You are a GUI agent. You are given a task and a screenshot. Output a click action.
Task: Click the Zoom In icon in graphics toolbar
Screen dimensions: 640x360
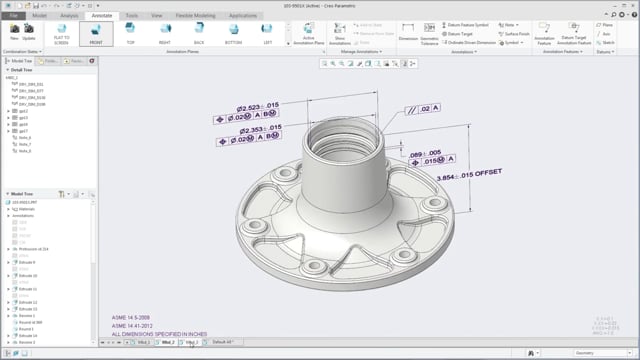point(333,64)
